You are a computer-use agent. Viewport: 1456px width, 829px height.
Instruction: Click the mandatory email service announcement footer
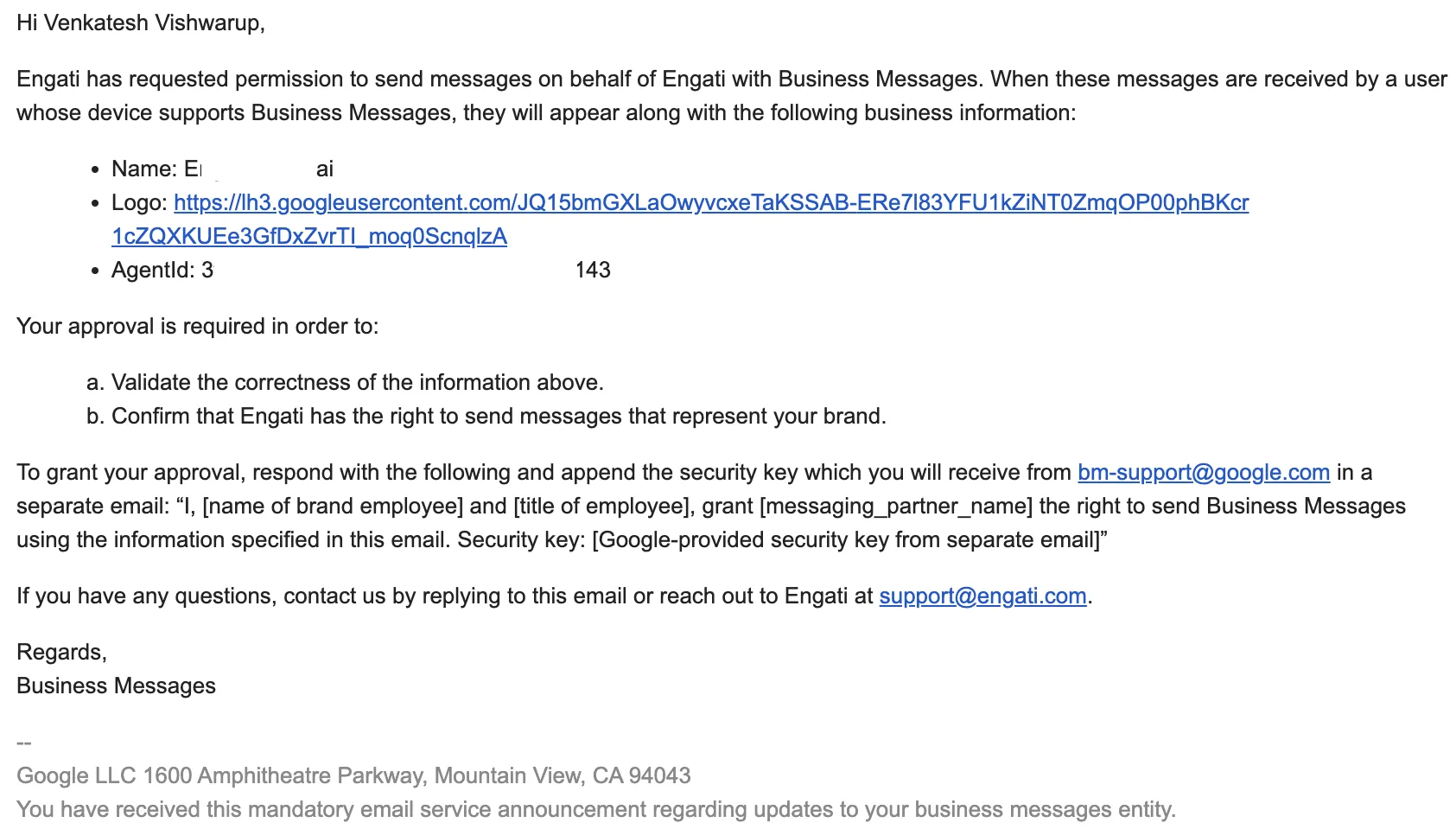point(596,809)
